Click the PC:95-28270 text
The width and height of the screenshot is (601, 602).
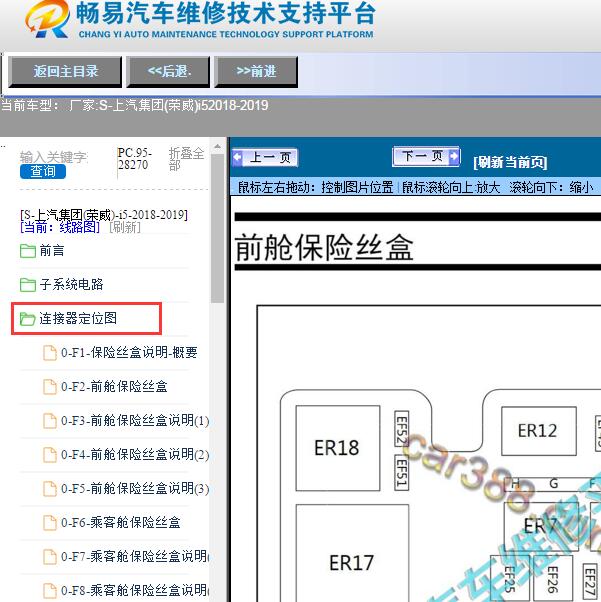(x=134, y=159)
